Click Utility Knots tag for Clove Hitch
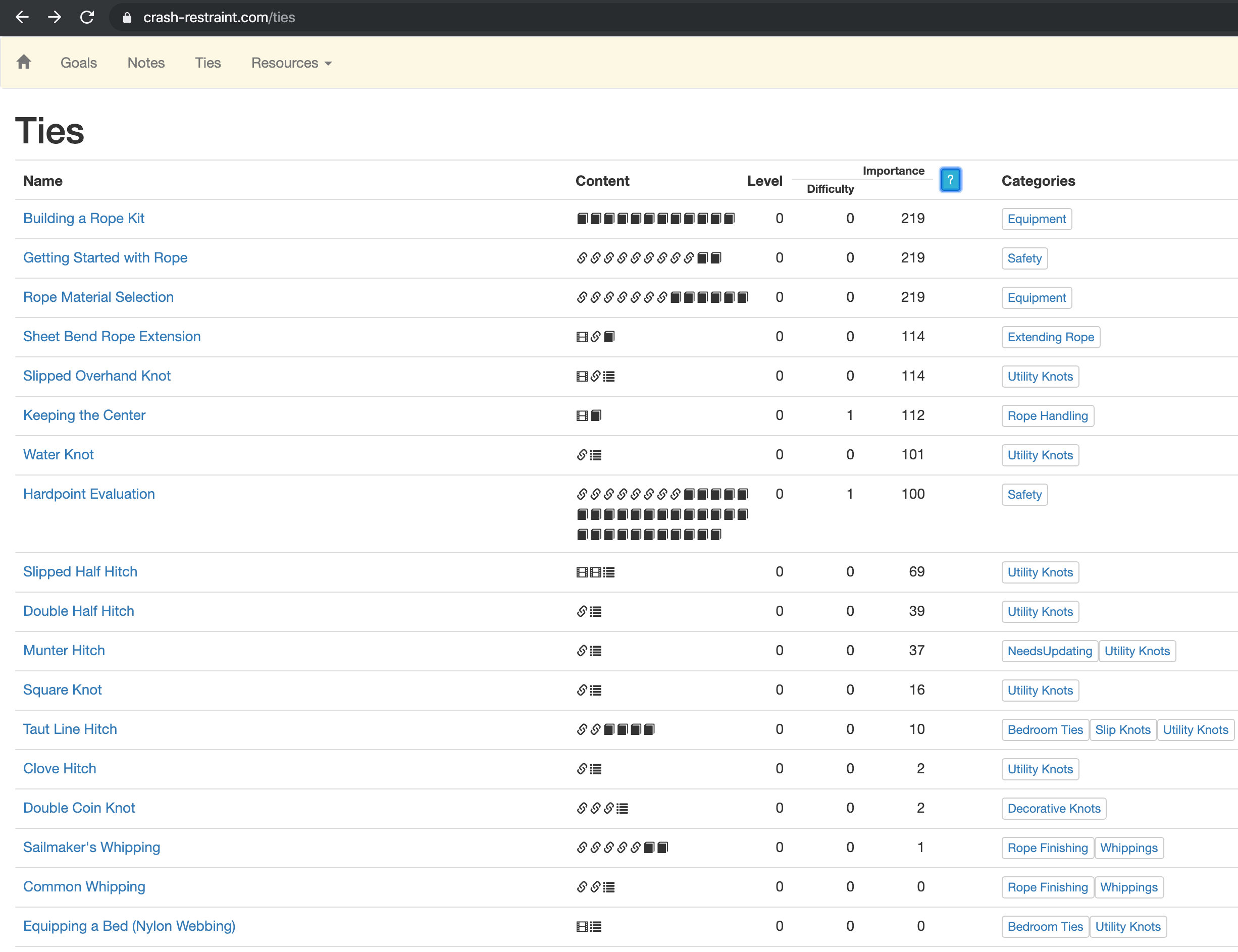This screenshot has height=952, width=1238. point(1040,770)
